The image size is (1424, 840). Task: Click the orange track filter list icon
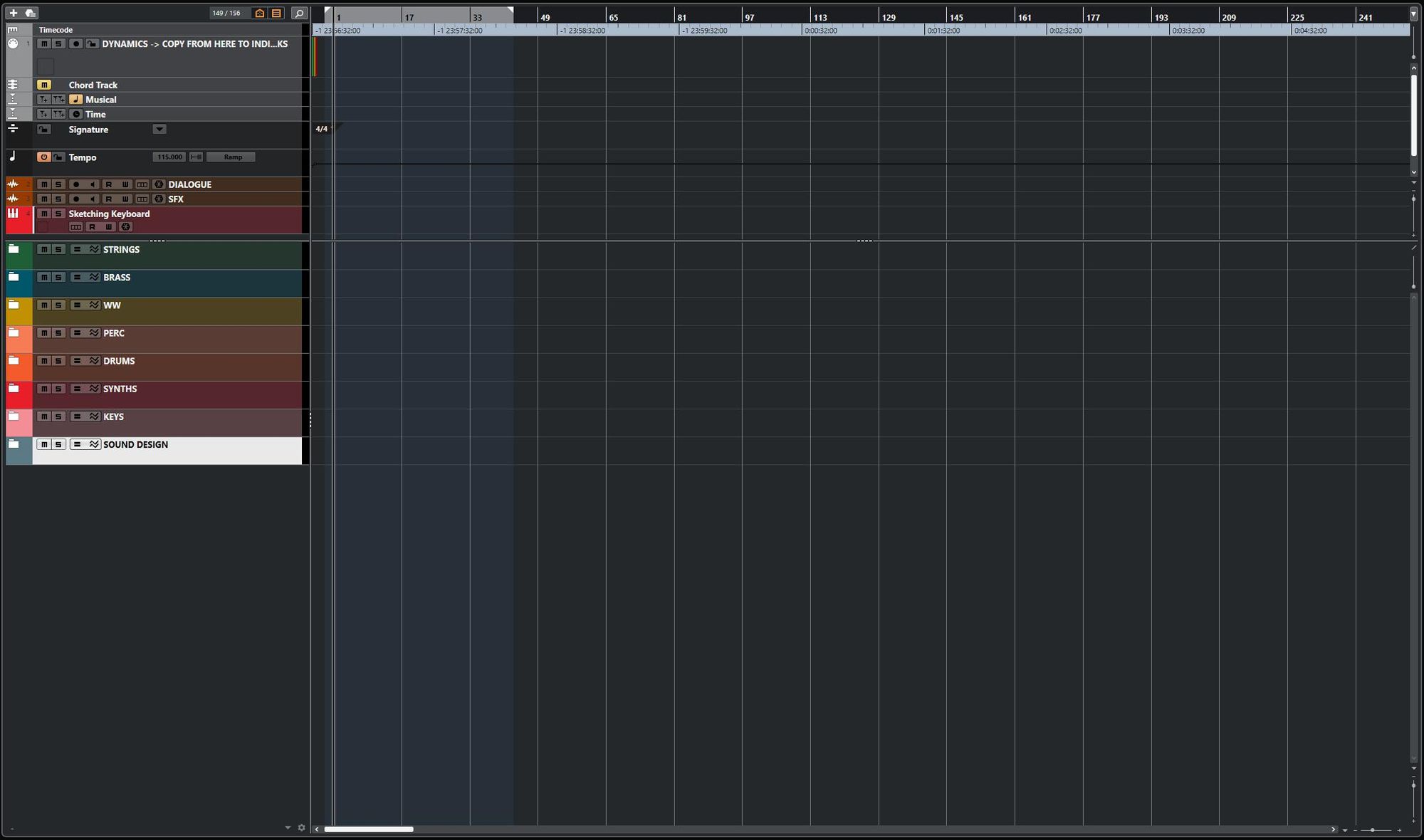pyautogui.click(x=276, y=13)
